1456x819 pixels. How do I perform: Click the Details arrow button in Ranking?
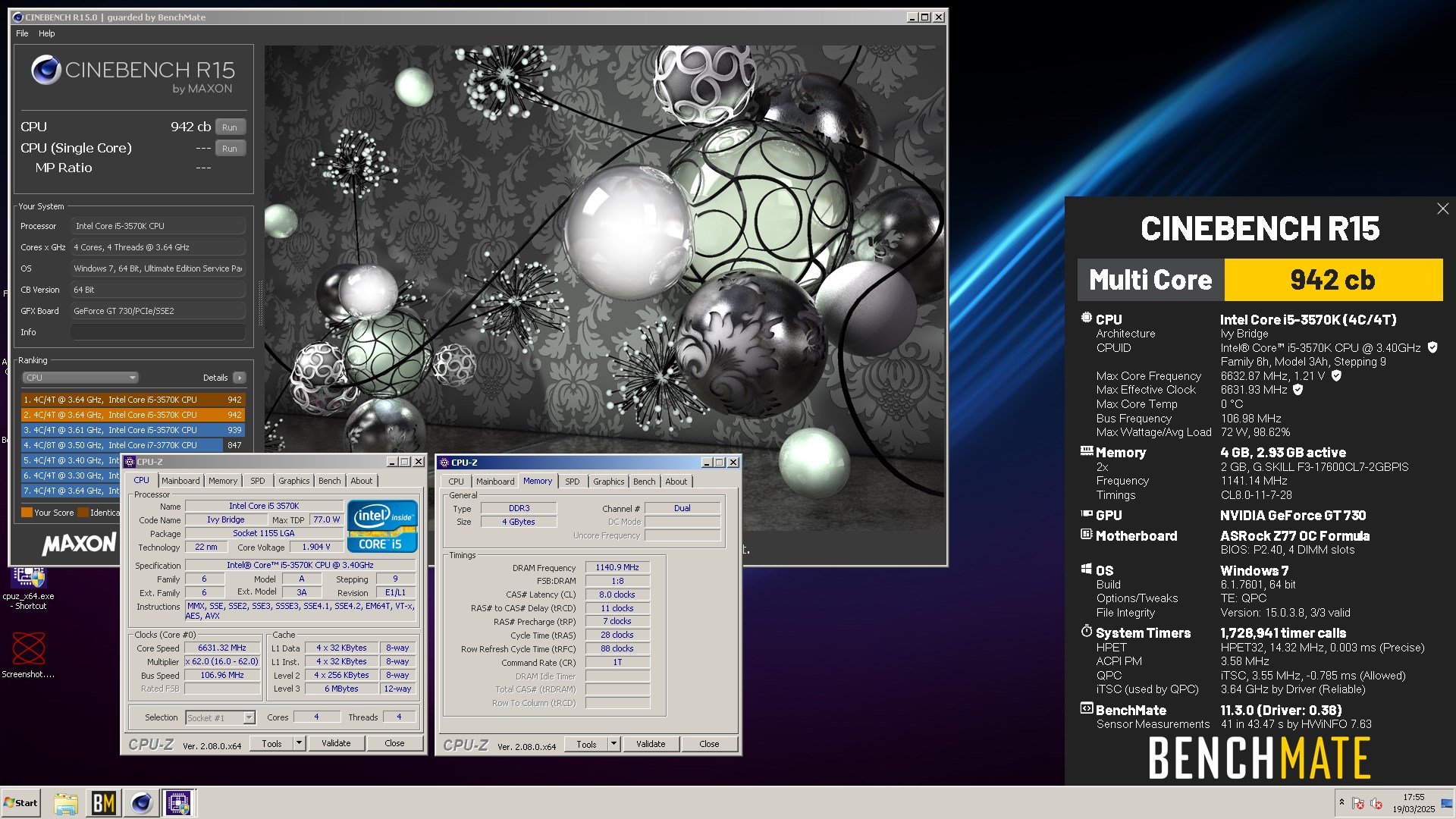[239, 378]
